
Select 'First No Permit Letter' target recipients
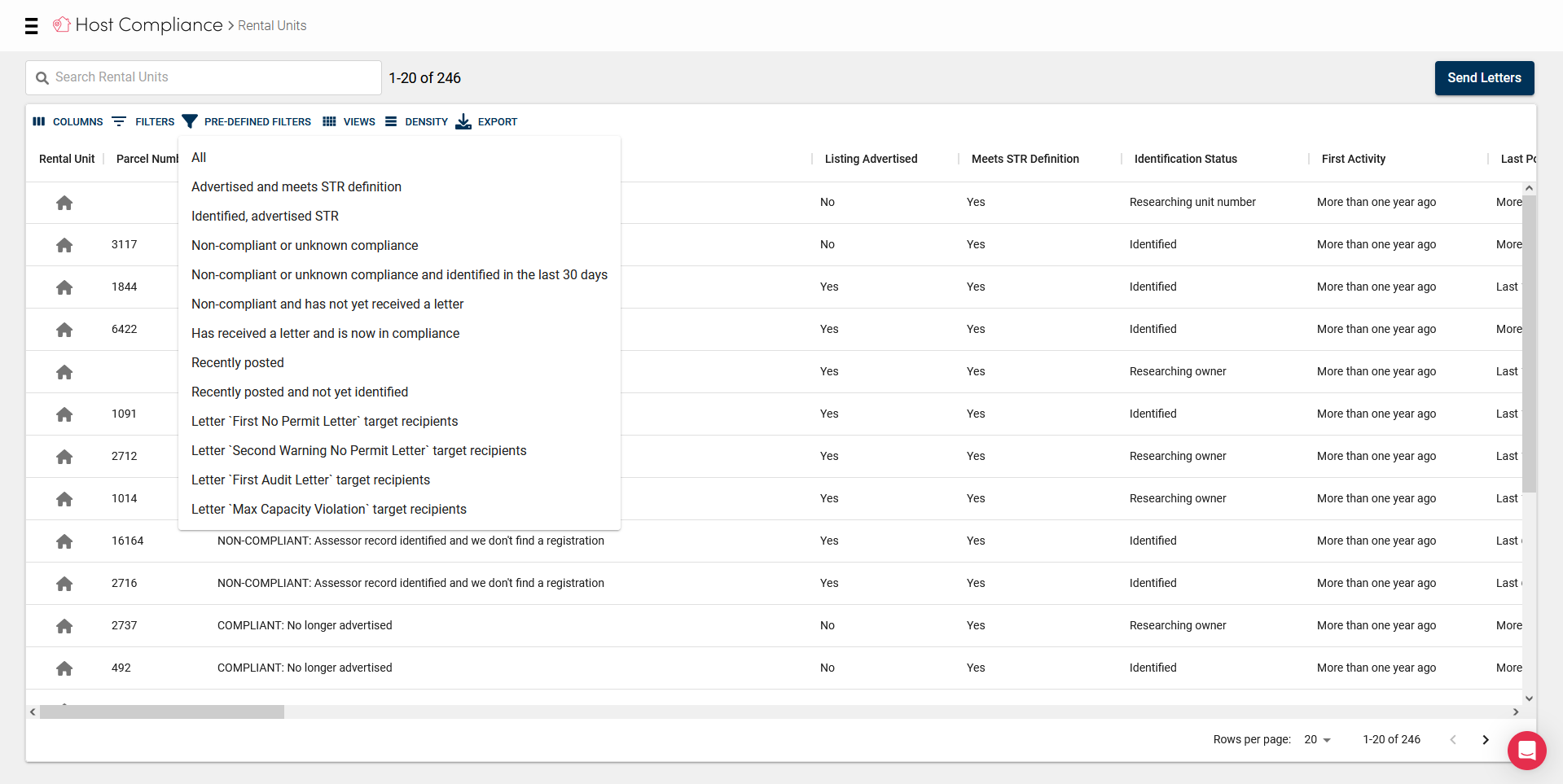pyautogui.click(x=399, y=422)
